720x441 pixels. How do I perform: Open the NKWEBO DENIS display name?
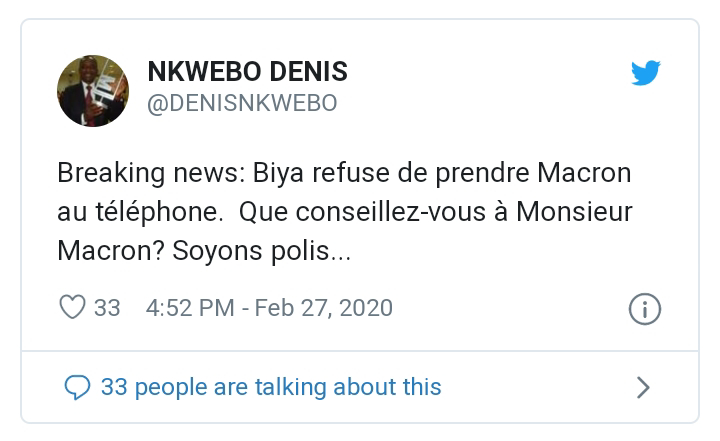coord(247,72)
